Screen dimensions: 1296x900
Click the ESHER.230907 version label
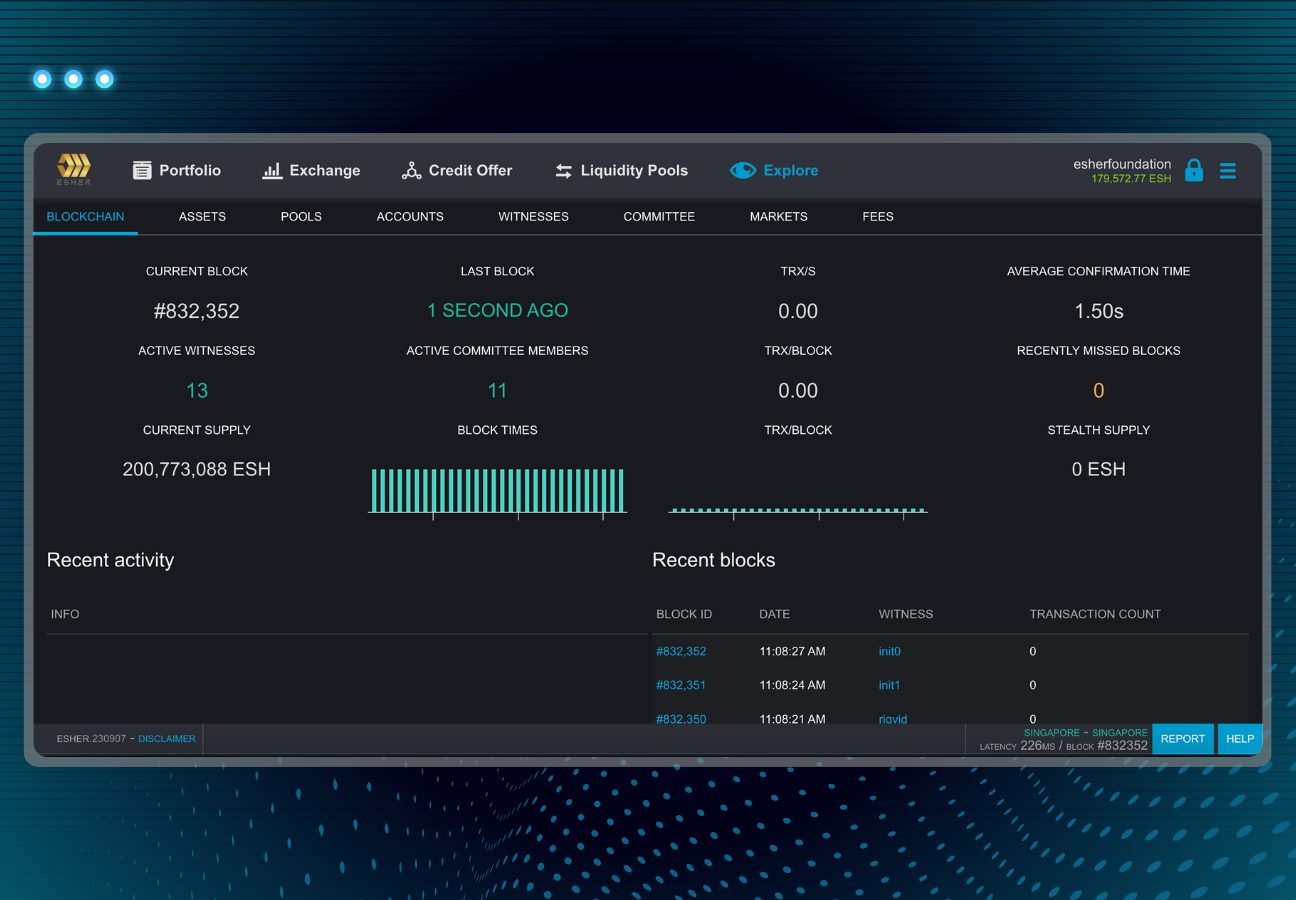[x=92, y=739]
